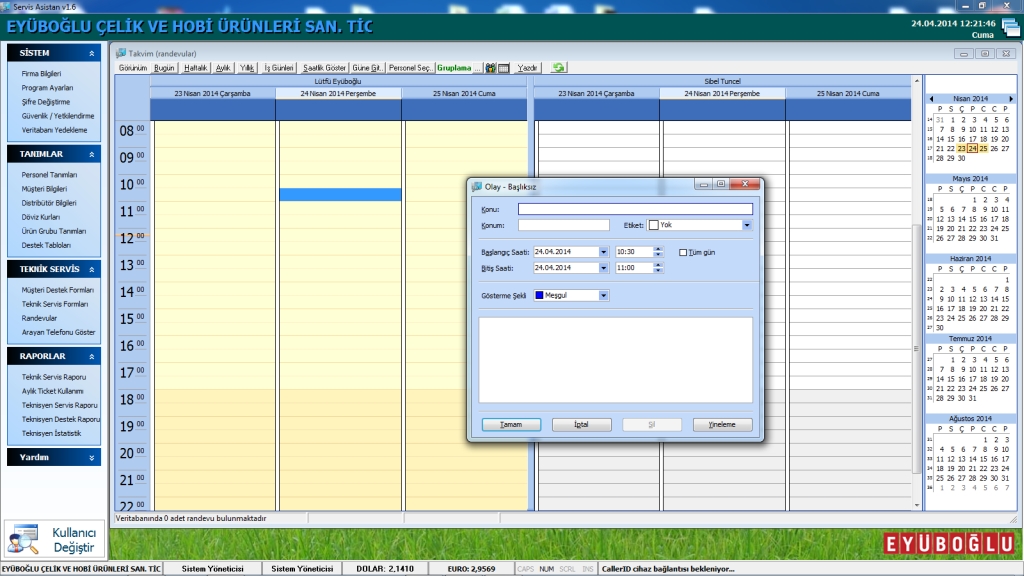Screen dimensions: 1024x576
Task: Open Veritabanı Yedekleme link
Action: [x=54, y=130]
